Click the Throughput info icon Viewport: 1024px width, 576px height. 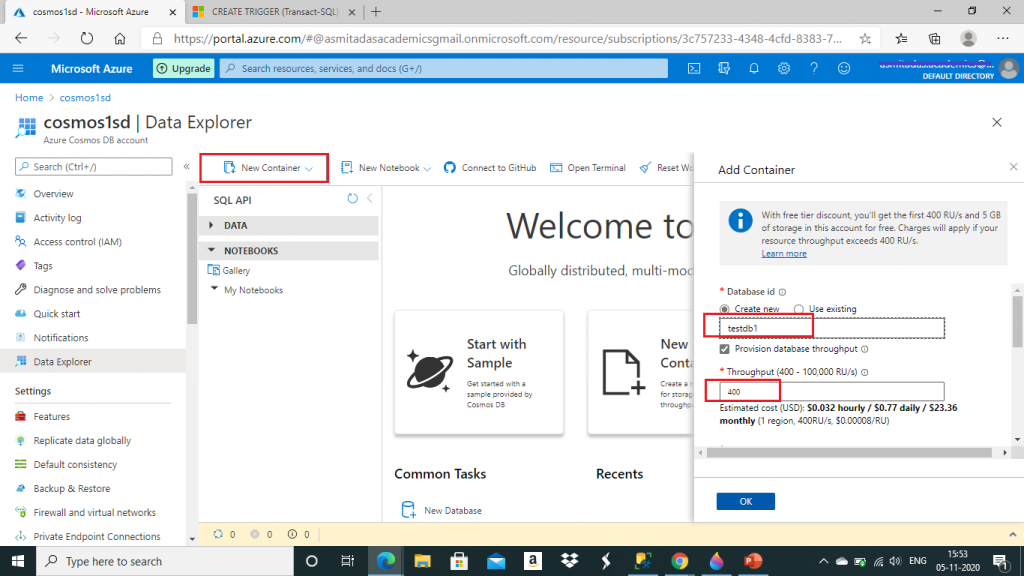(864, 372)
